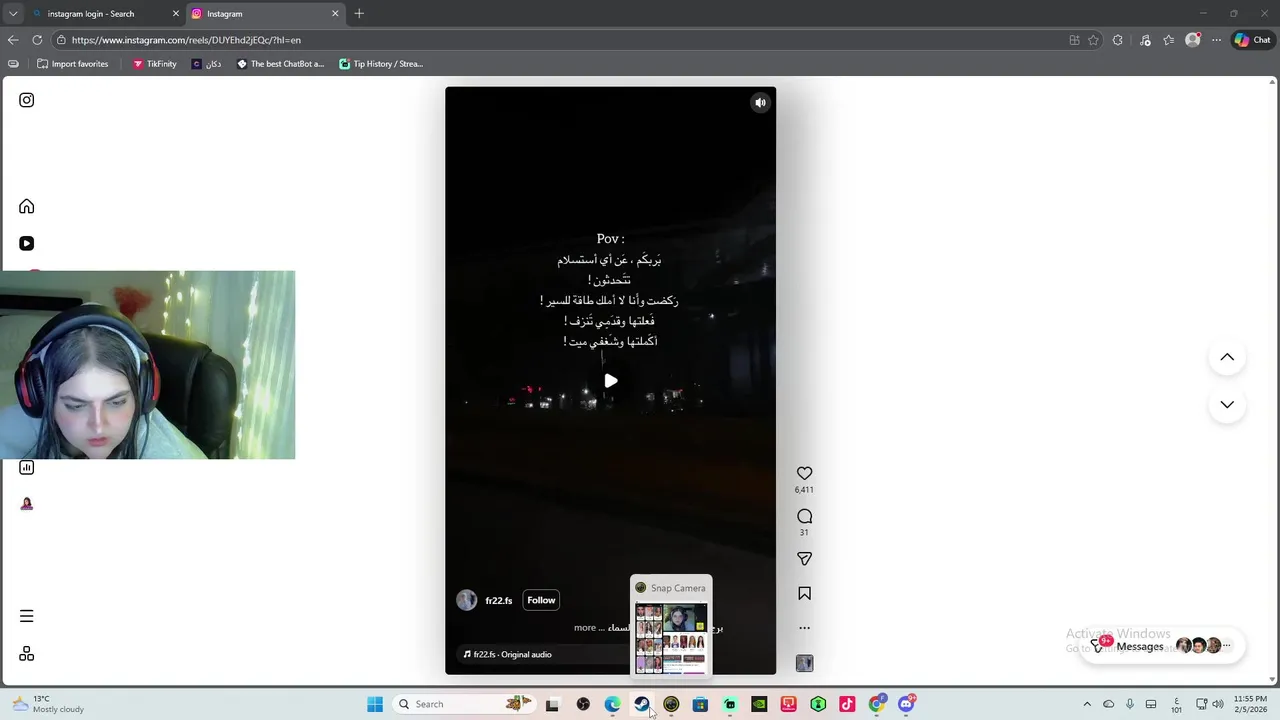Open the tab actions dropdown
This screenshot has width=1280, height=720.
pos(13,14)
